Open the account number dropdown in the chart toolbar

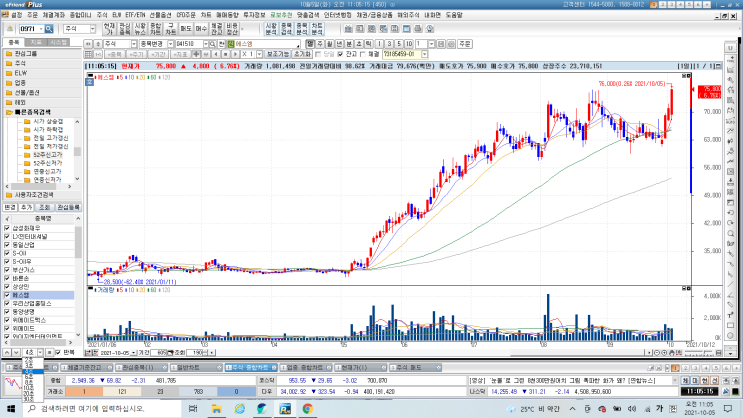(x=425, y=55)
